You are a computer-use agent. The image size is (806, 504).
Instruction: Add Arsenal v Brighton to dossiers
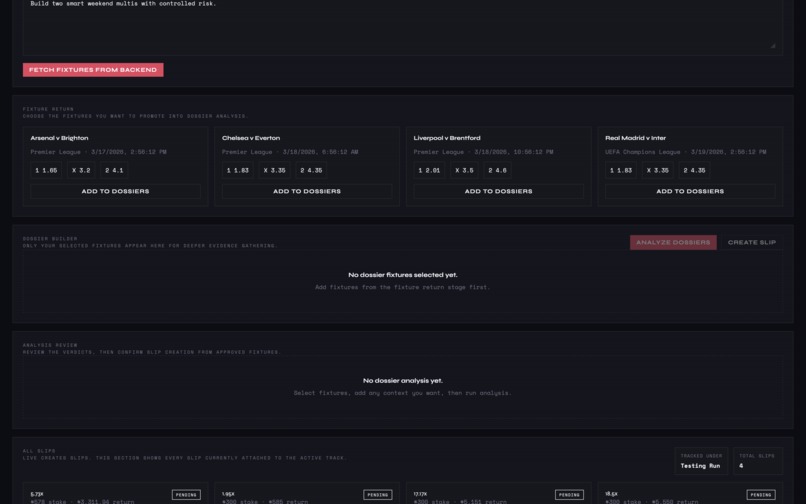click(x=115, y=191)
